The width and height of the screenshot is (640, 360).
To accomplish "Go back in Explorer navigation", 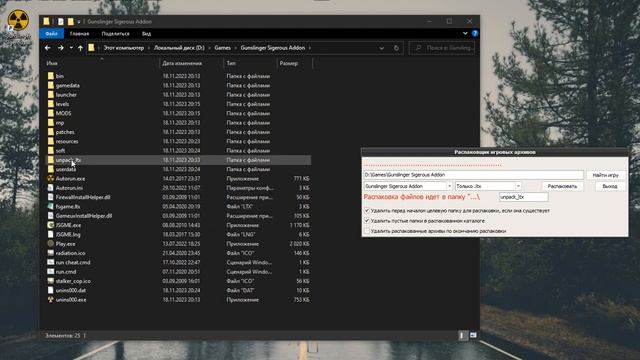I will pyautogui.click(x=48, y=48).
